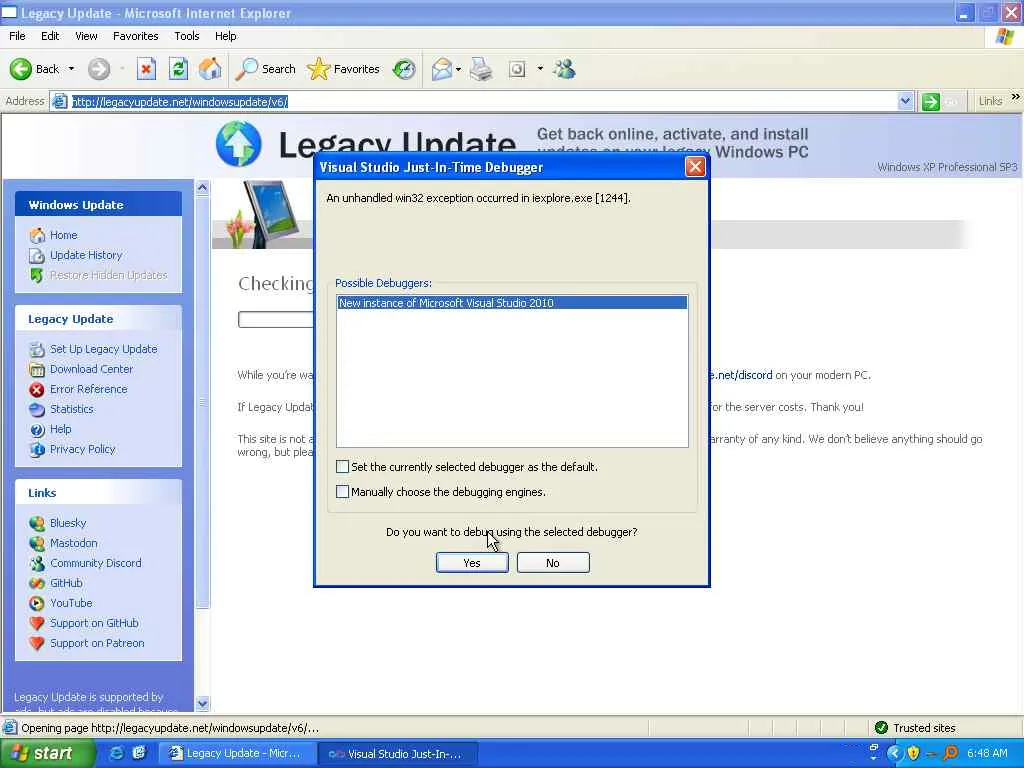Open the Favorites menu in menu bar
The height and width of the screenshot is (768, 1024).
click(x=135, y=36)
